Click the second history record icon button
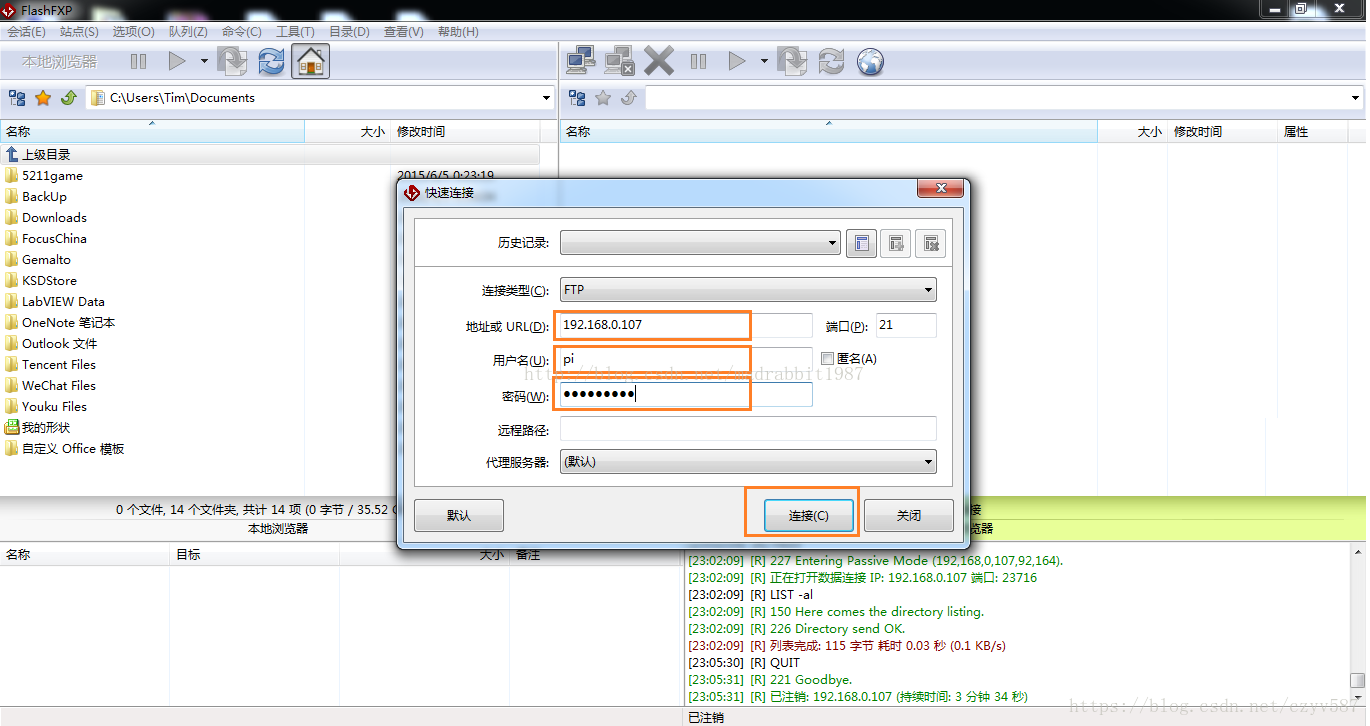This screenshot has width=1370, height=726. point(896,243)
